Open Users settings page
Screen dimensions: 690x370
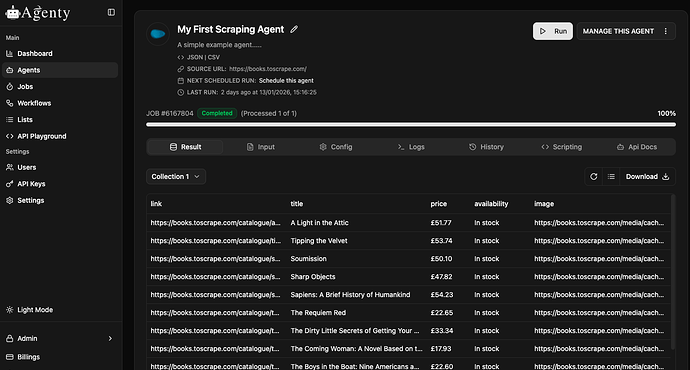pos(60,167)
